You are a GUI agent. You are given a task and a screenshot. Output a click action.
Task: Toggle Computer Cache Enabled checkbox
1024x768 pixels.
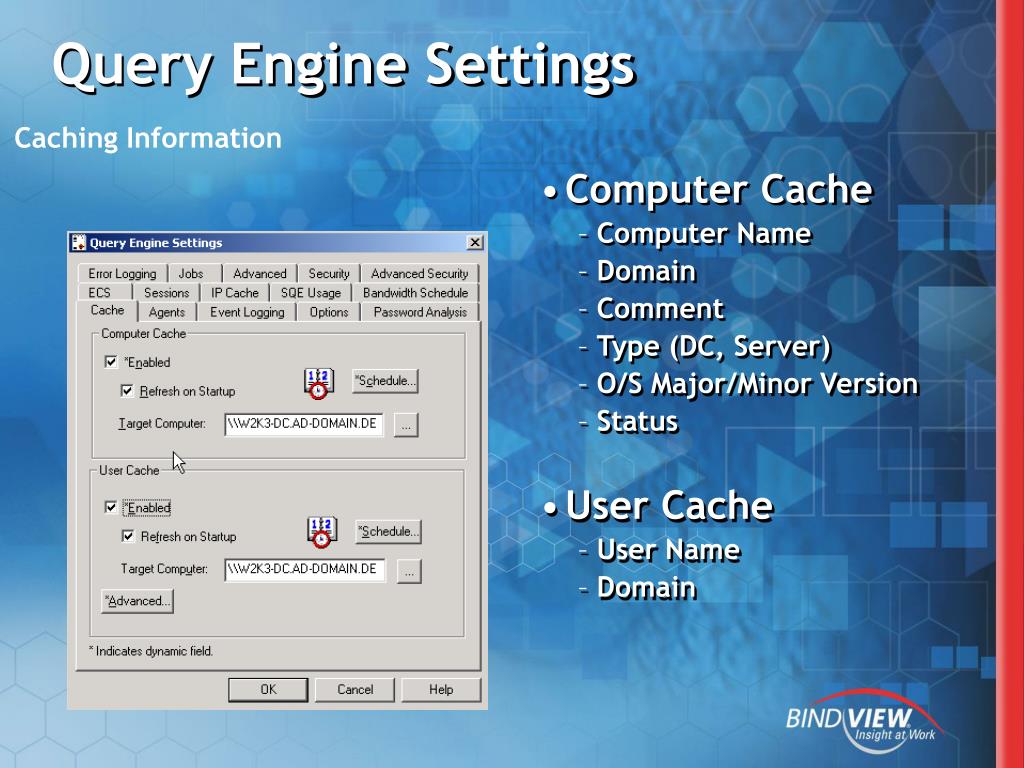click(x=111, y=362)
